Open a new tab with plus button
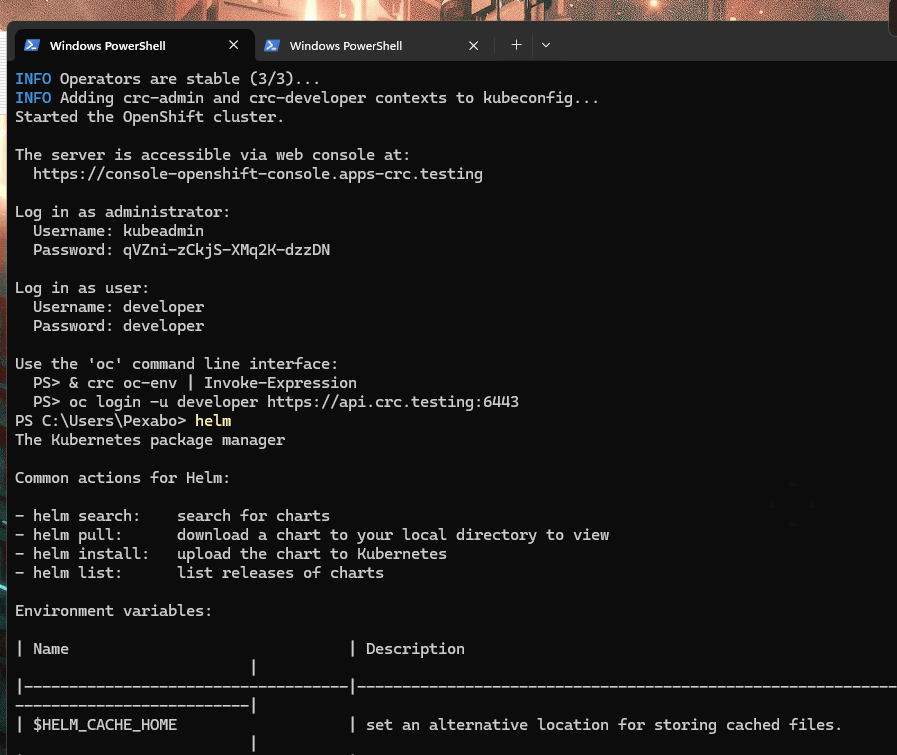 click(x=516, y=45)
